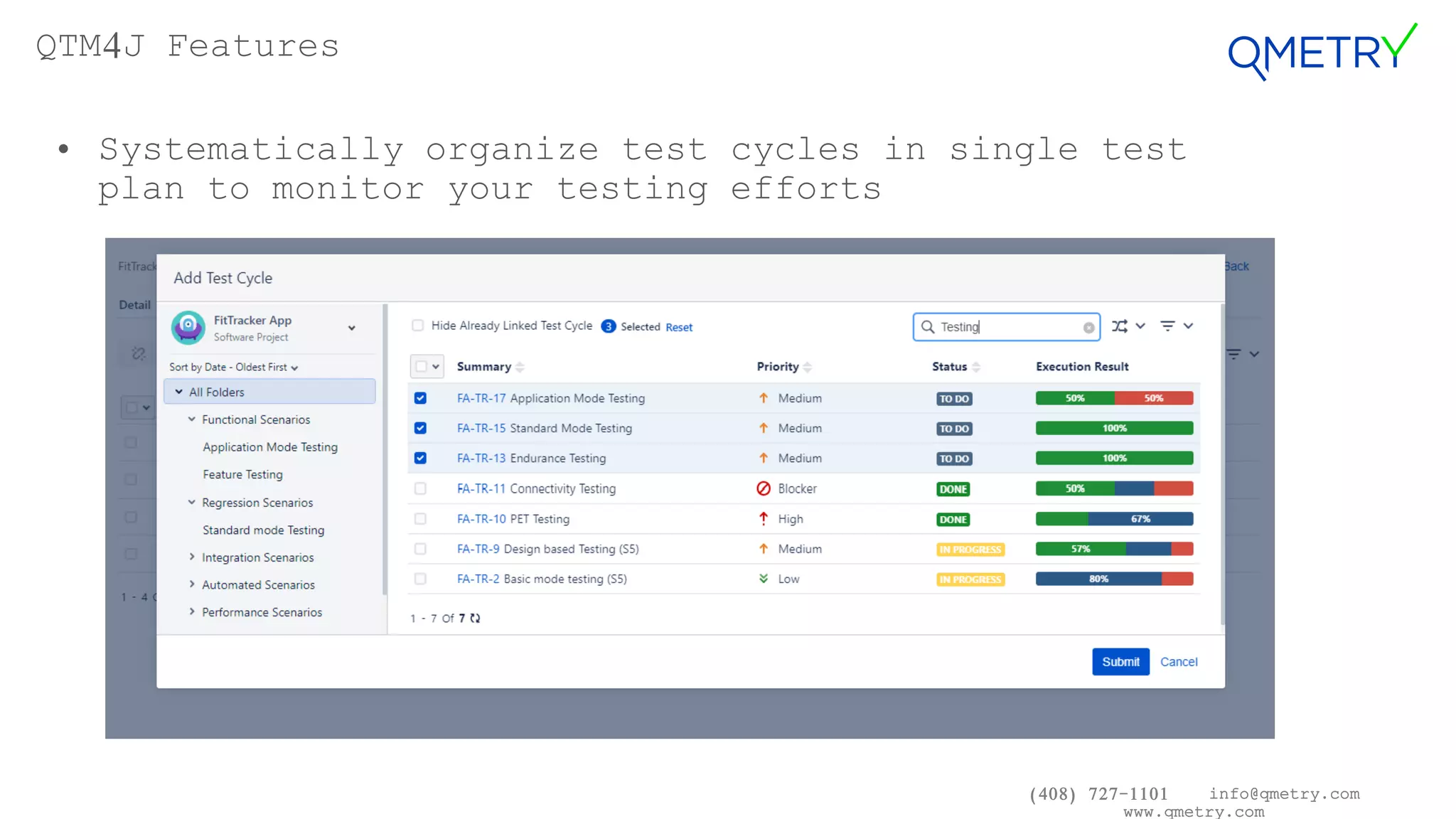Click the 3 selected count badge
This screenshot has width=1456, height=819.
609,326
